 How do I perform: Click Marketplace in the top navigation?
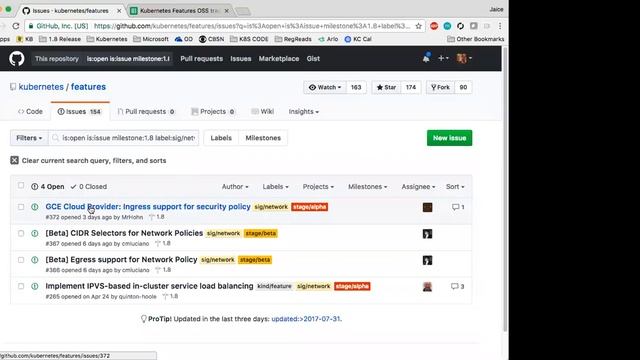point(279,59)
